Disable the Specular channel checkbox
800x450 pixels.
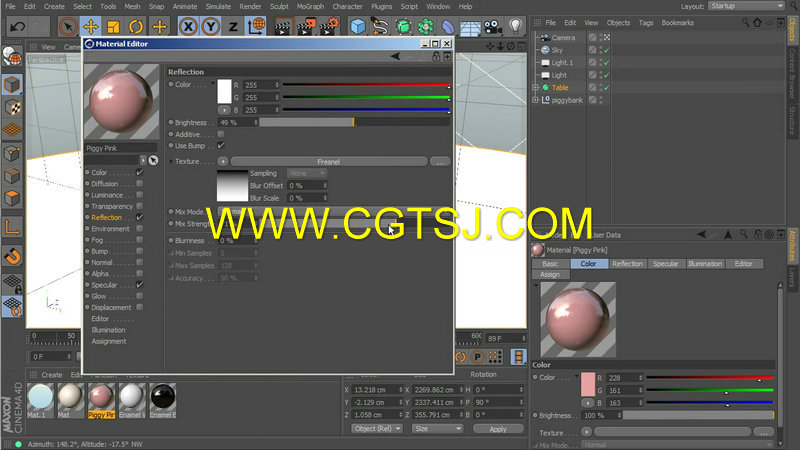pyautogui.click(x=140, y=285)
